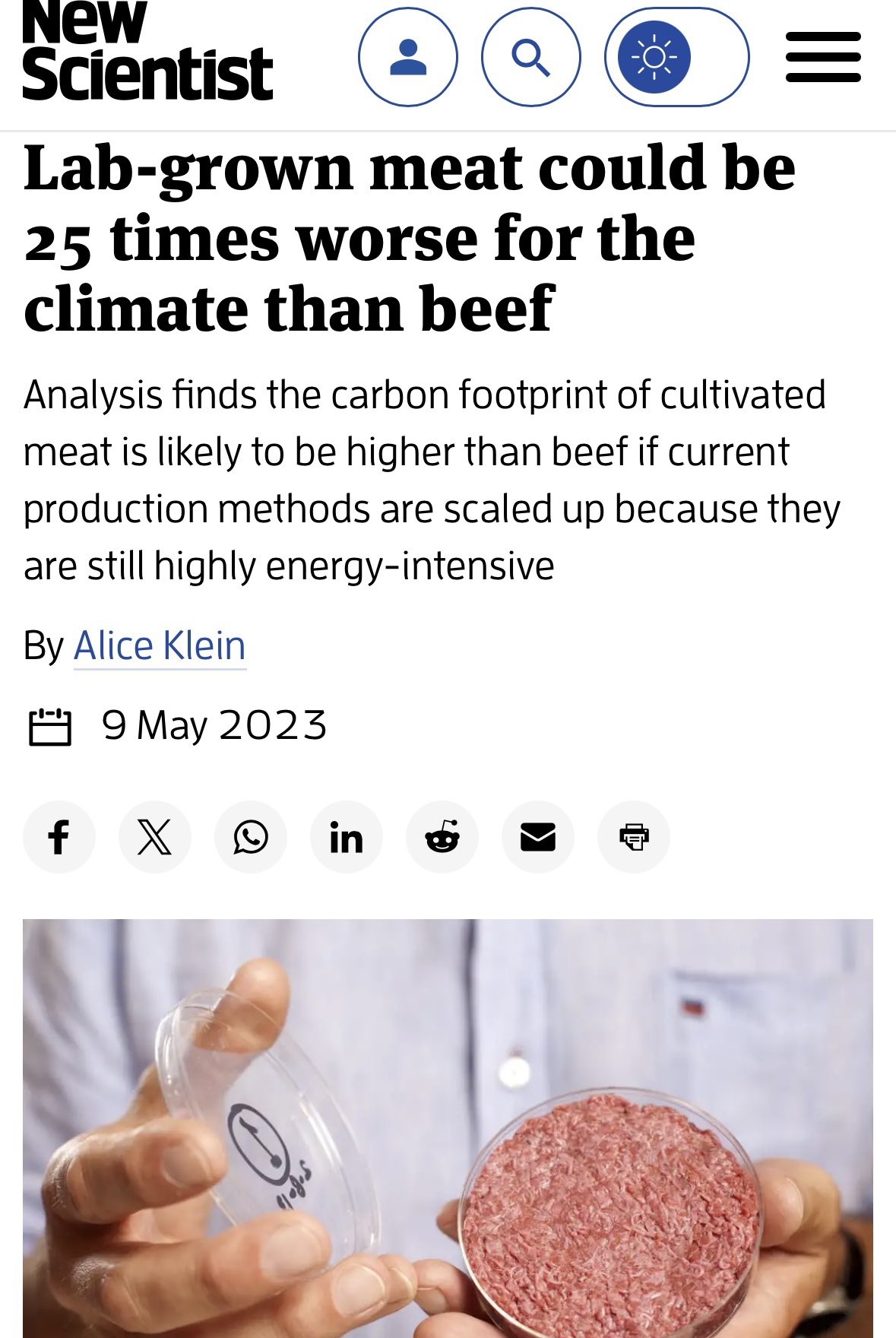
Task: Click the calendar icon beside the date
Action: point(49,726)
